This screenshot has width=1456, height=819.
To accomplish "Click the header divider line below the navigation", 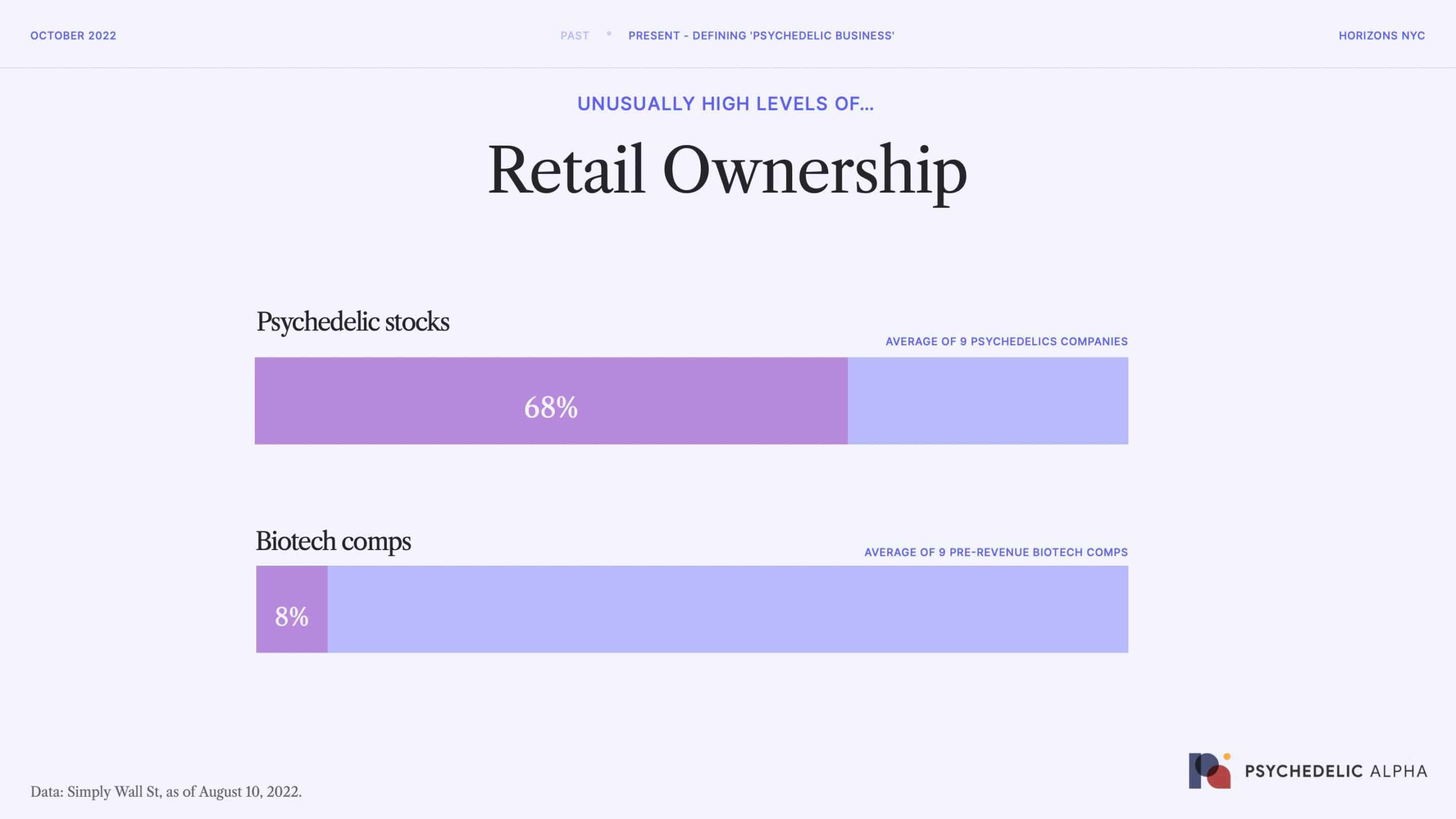I will [x=728, y=68].
